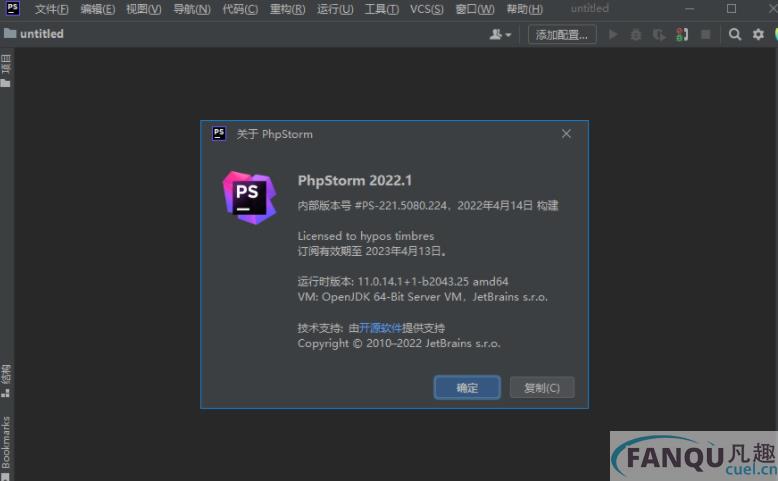Open the 视图(V) menu
Image resolution: width=778 pixels, height=481 pixels.
pos(143,9)
